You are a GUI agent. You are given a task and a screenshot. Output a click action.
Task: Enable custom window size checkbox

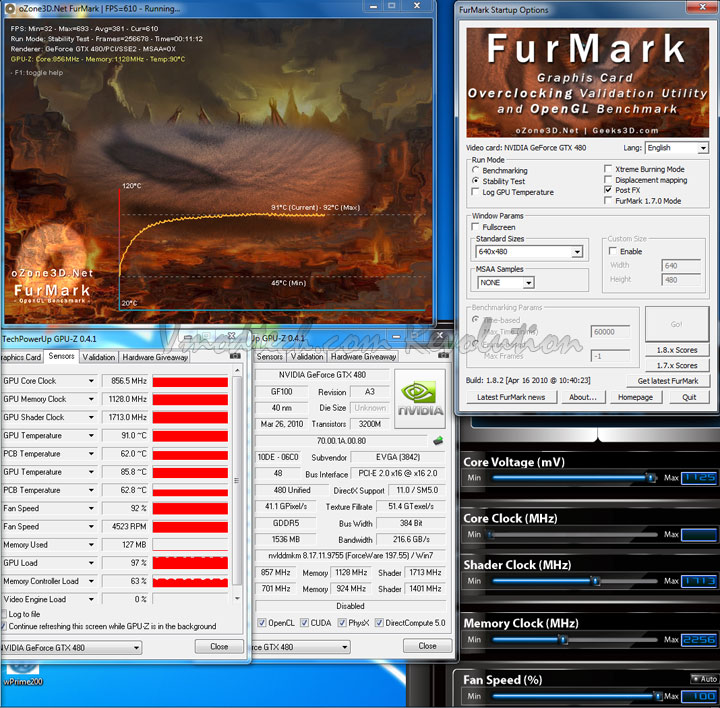tap(613, 251)
